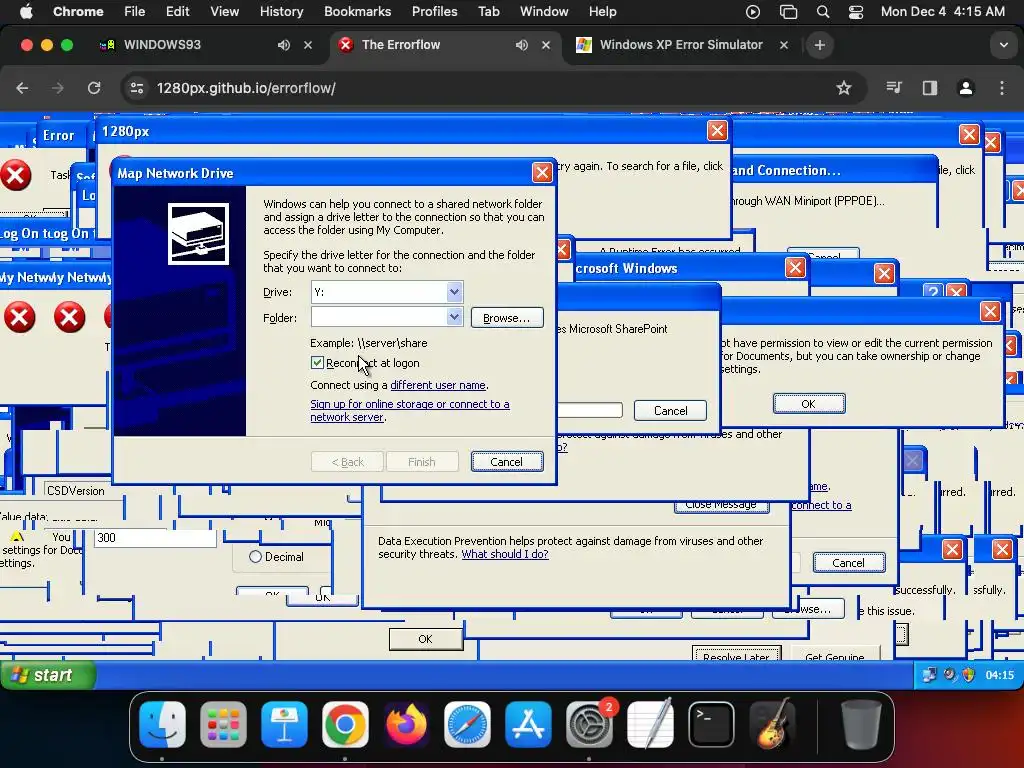Open TextEdit from the Dock
Screen dimensions: 1024x768
(x=650, y=724)
